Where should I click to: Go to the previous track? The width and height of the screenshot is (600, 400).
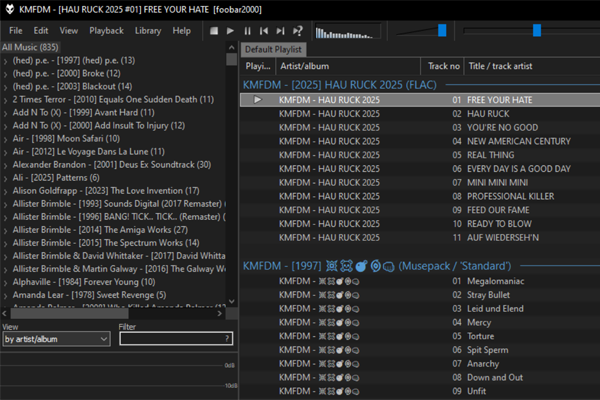264,31
